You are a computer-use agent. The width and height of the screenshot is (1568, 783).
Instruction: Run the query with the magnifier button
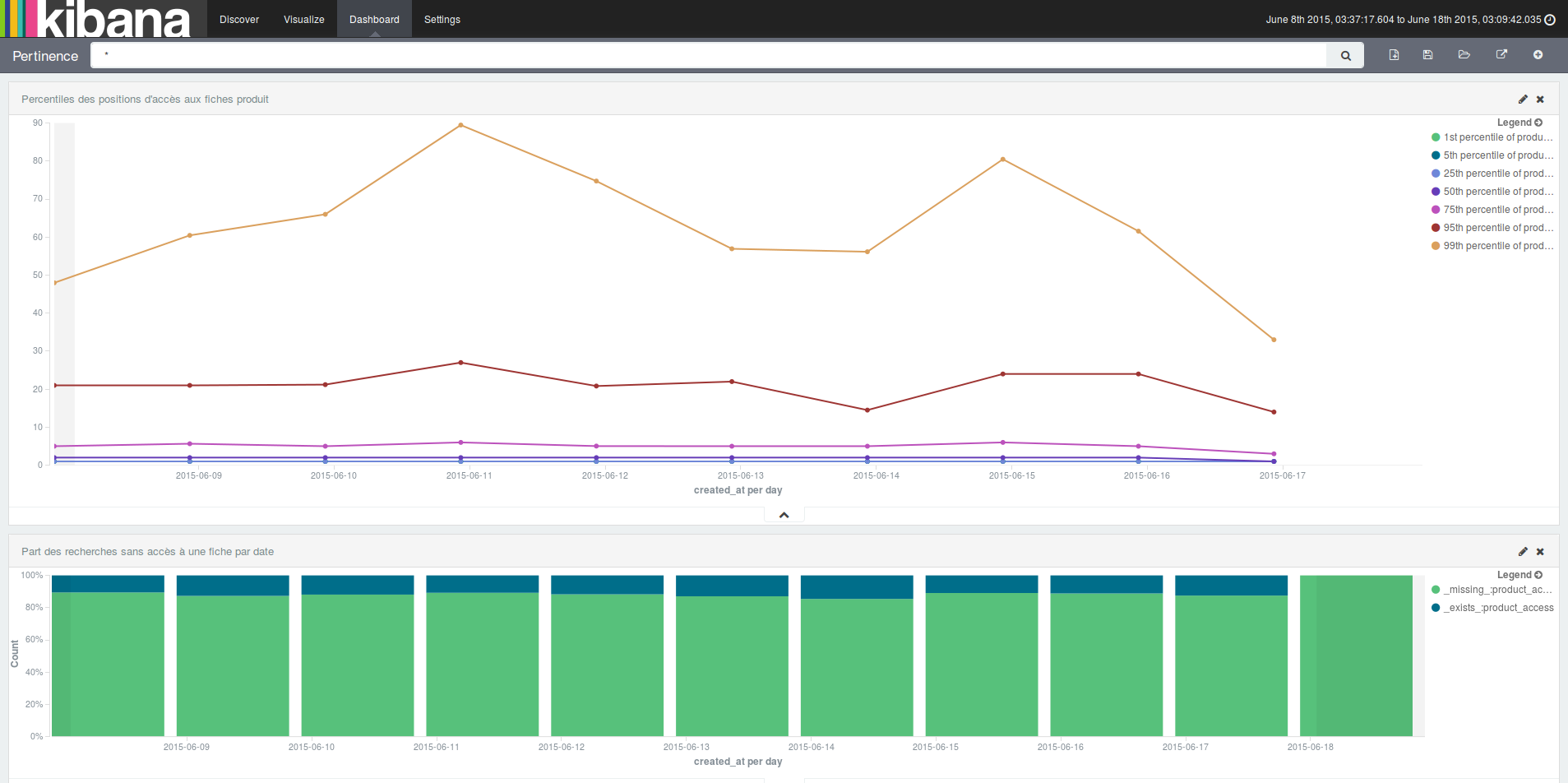1346,56
